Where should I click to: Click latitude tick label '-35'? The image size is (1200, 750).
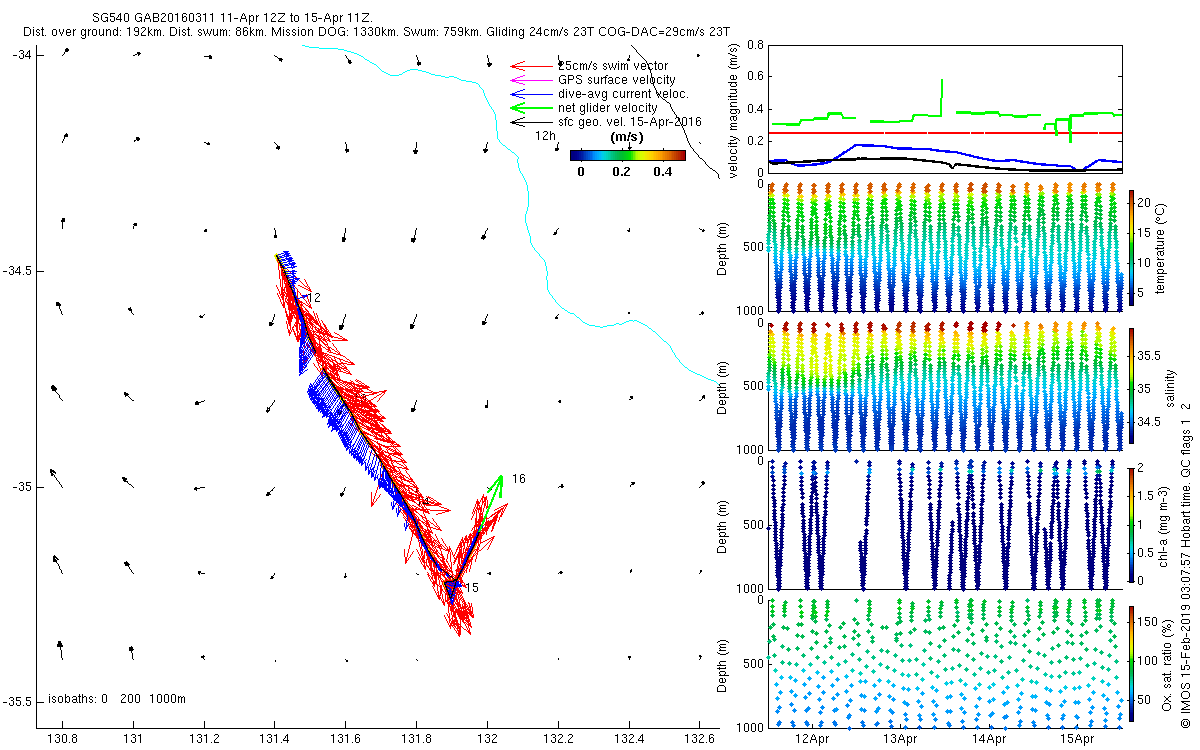[21, 487]
